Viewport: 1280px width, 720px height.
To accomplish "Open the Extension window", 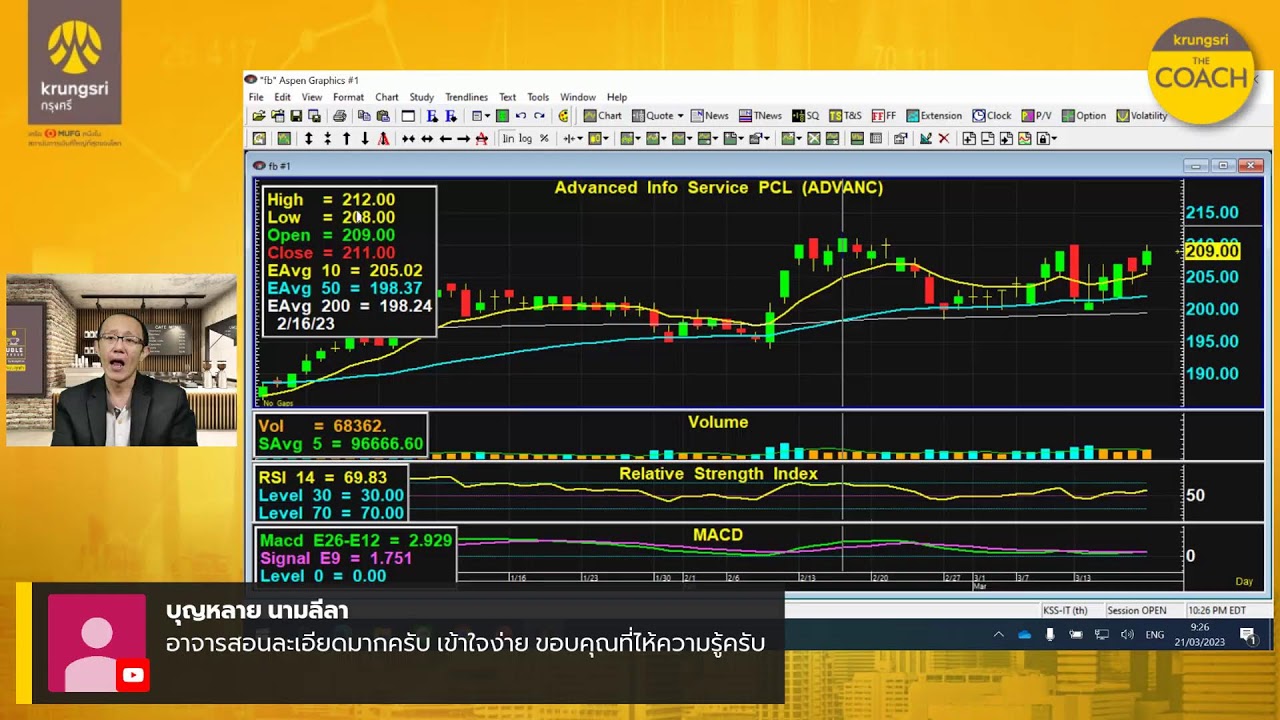I will tap(934, 116).
